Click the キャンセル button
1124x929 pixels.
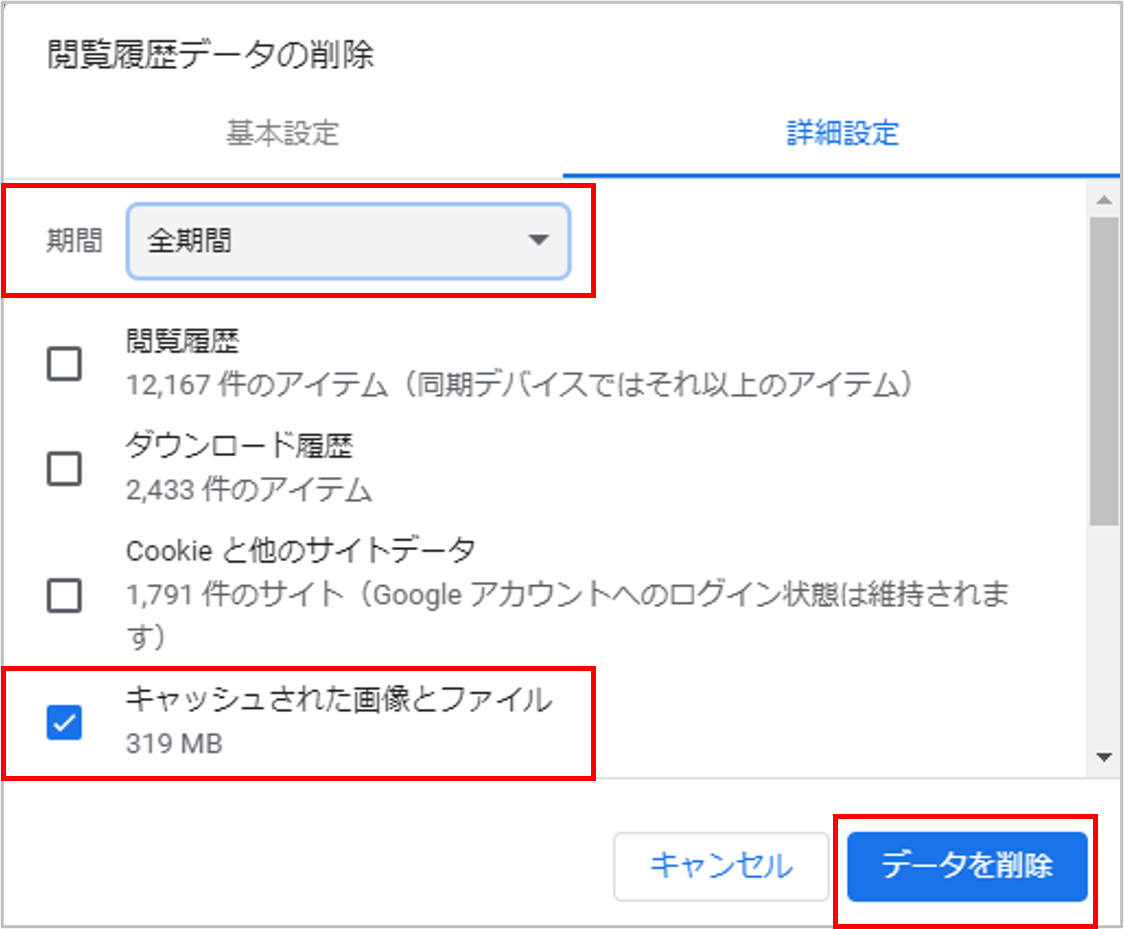pos(721,866)
